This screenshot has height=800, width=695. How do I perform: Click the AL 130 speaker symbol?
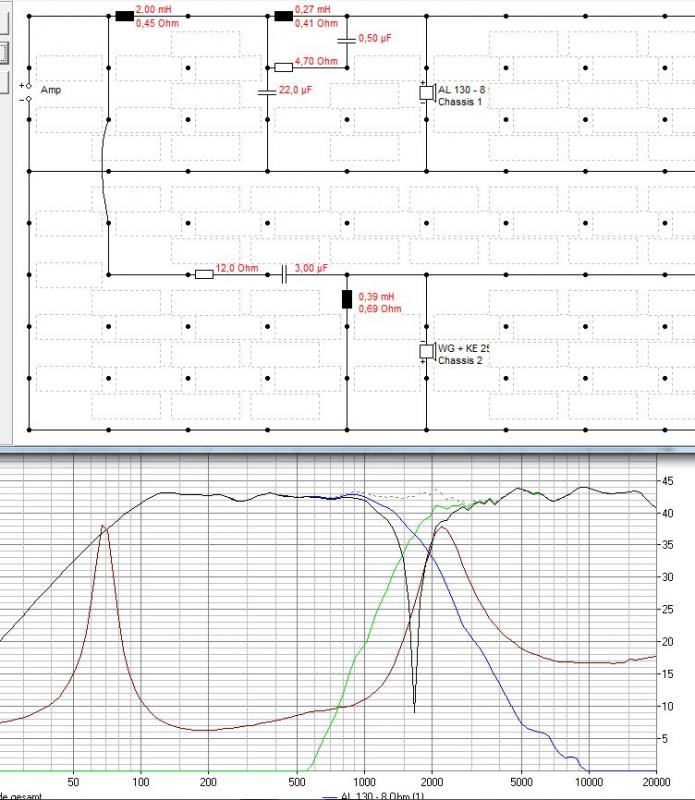point(427,93)
